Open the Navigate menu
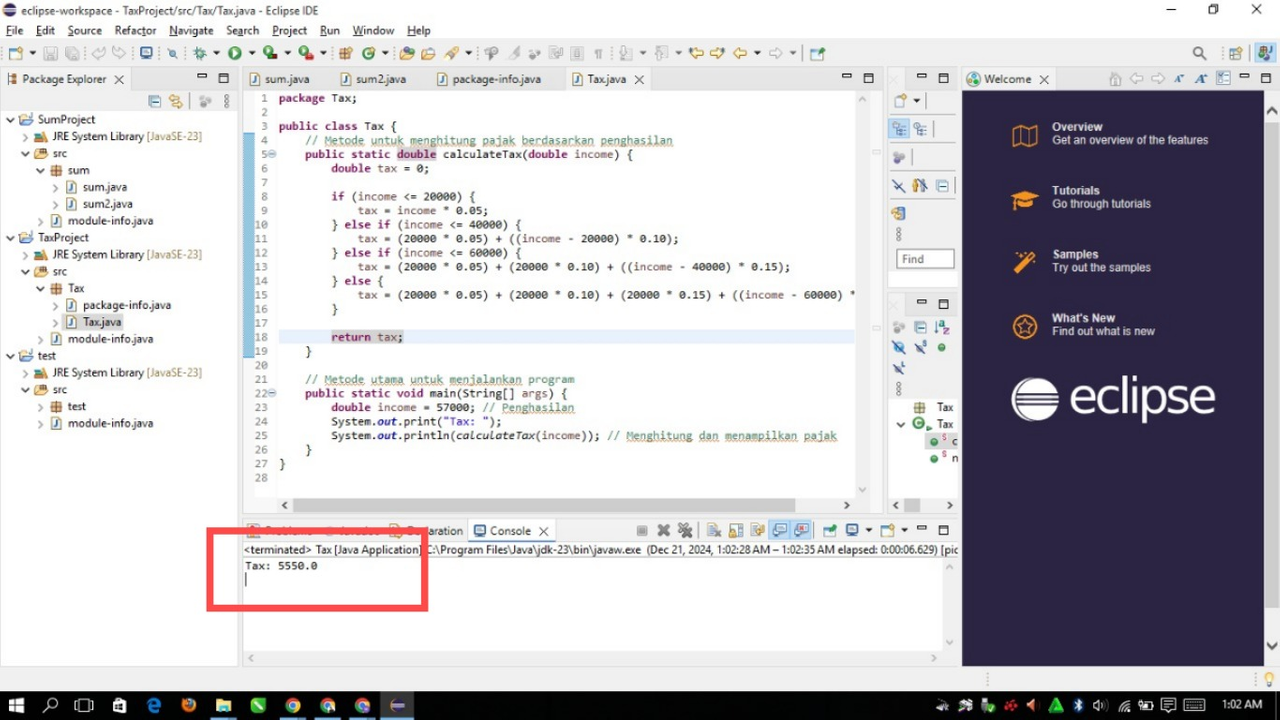Screen dimensions: 1280x720 pos(191,30)
